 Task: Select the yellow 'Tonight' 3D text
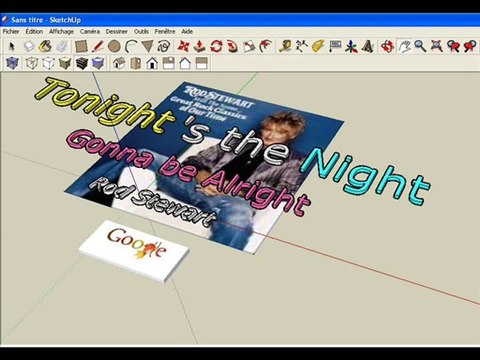coord(105,105)
